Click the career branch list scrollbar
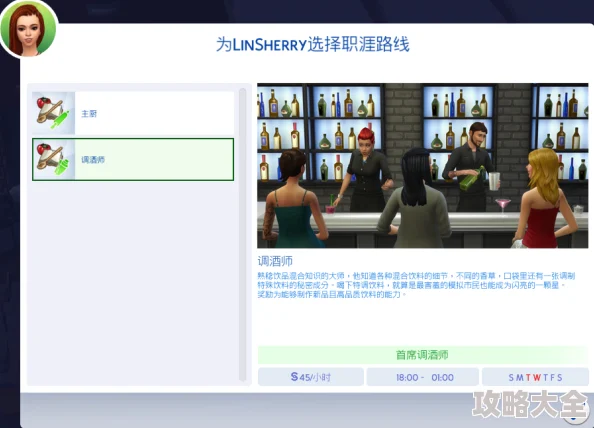Screen dimensions: 594x428 [x=243, y=235]
